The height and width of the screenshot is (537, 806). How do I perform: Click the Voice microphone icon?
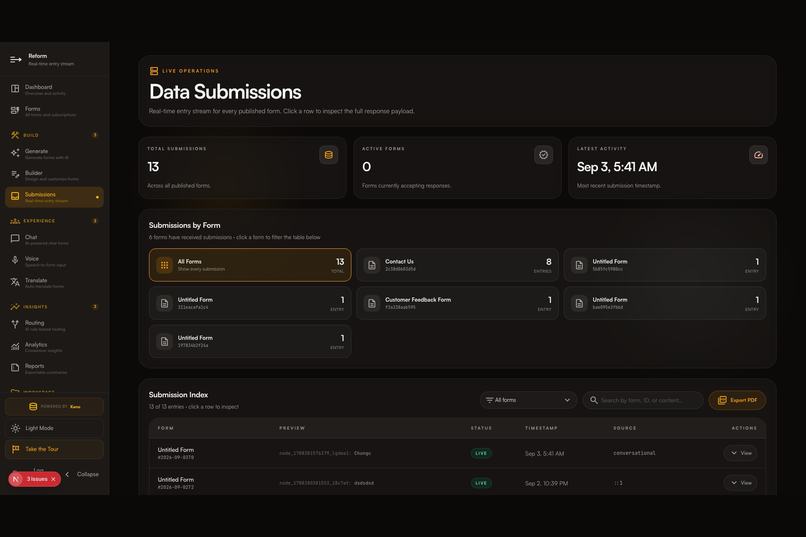[15, 261]
